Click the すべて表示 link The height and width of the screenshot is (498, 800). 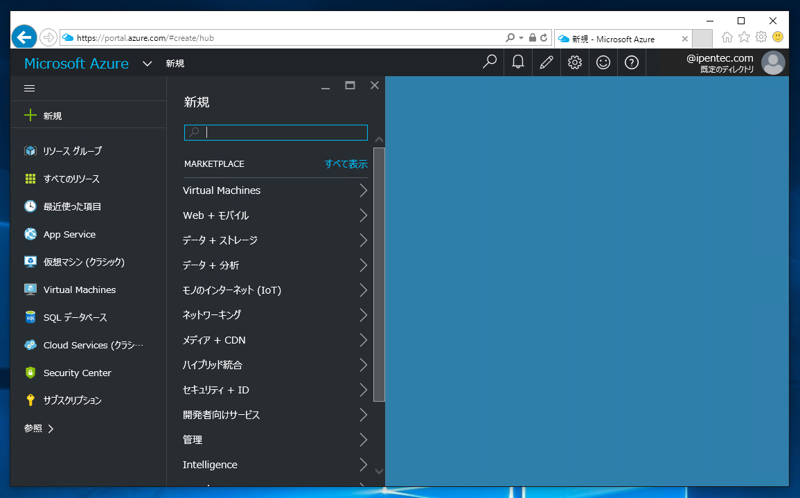click(x=346, y=164)
